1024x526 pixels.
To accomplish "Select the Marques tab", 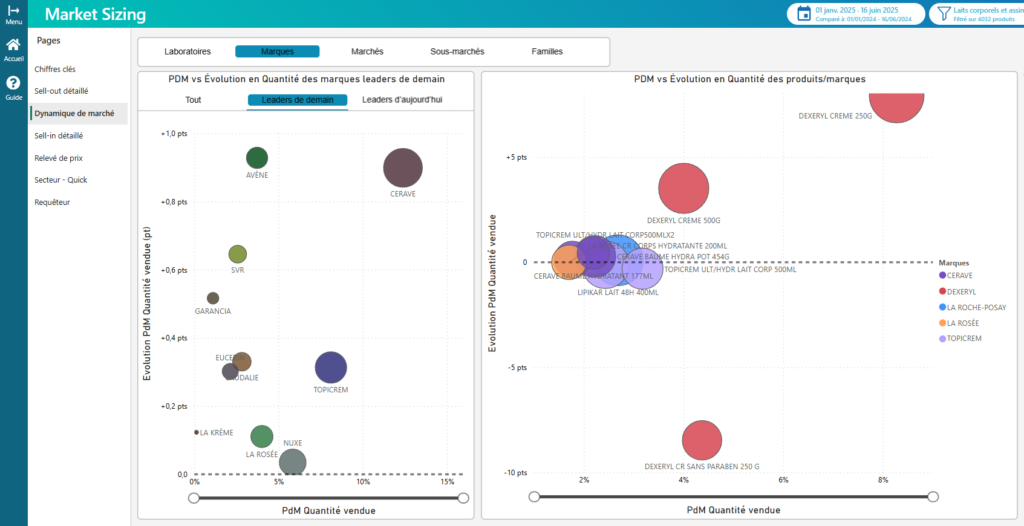I will (277, 51).
